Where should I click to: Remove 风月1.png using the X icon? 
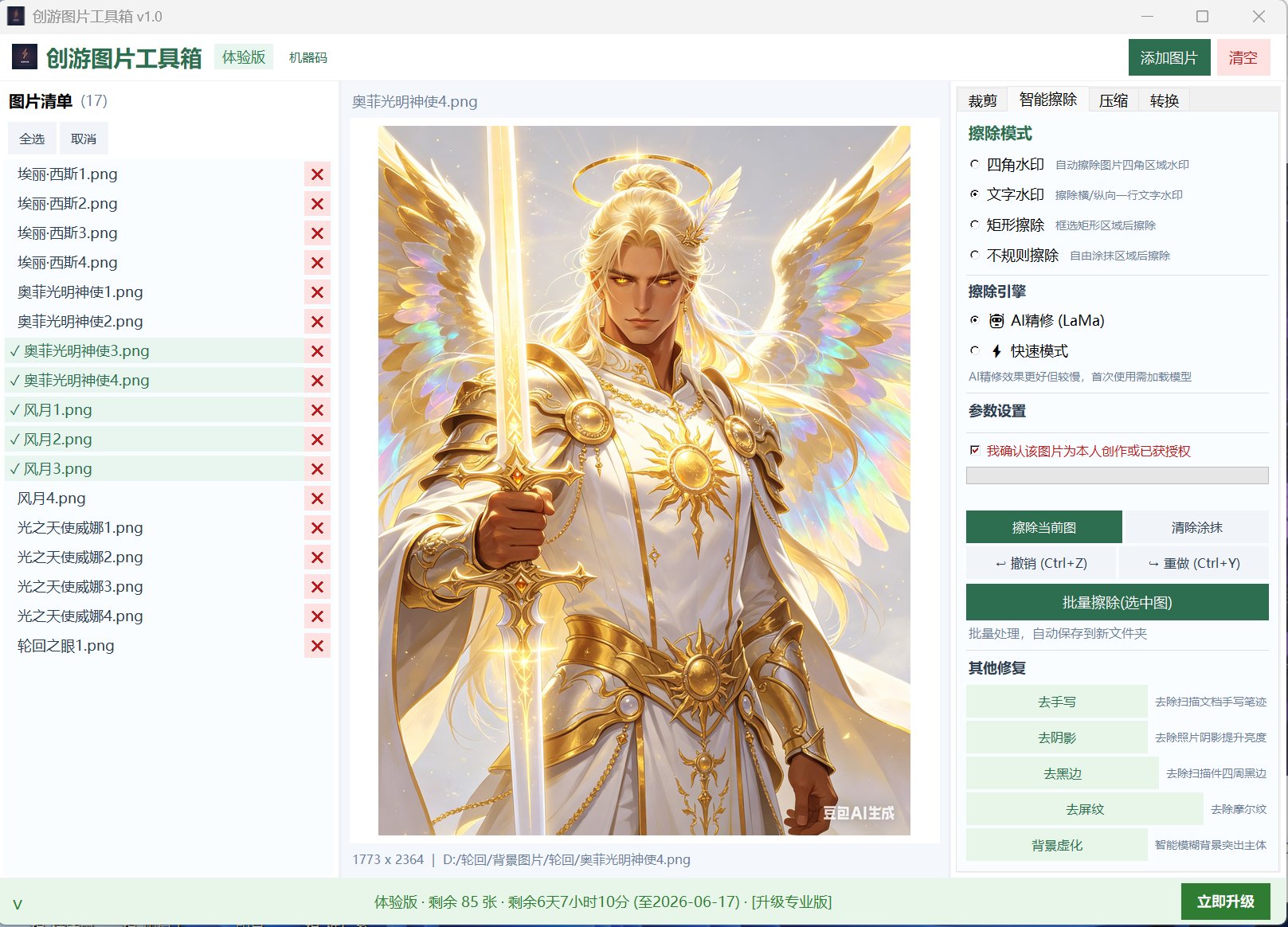click(317, 410)
